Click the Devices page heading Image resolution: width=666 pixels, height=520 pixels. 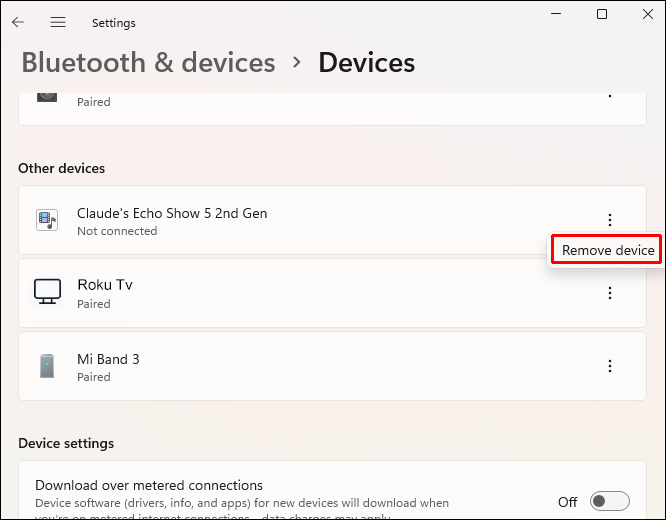(366, 63)
